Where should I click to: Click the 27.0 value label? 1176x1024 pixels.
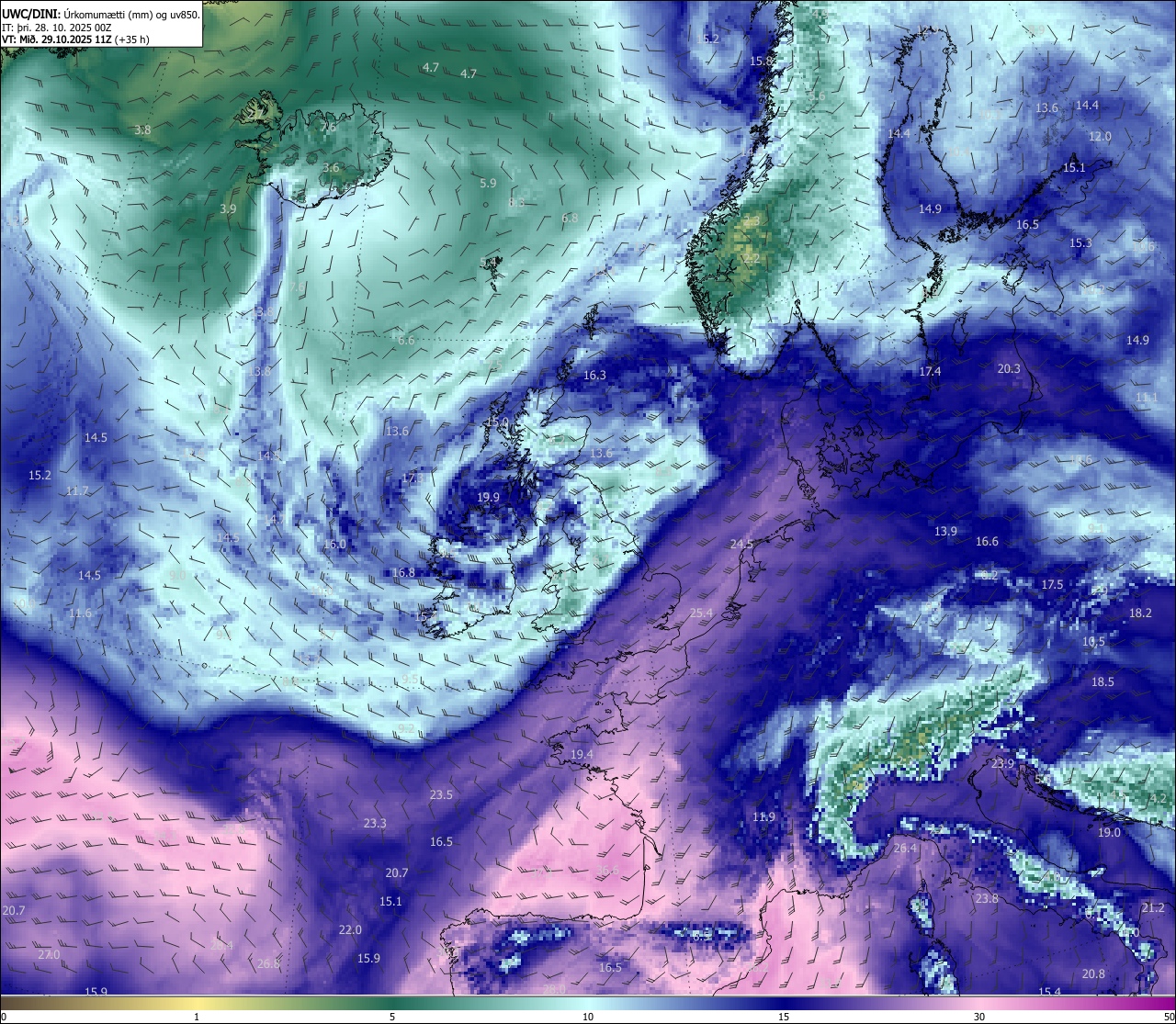click(49, 954)
